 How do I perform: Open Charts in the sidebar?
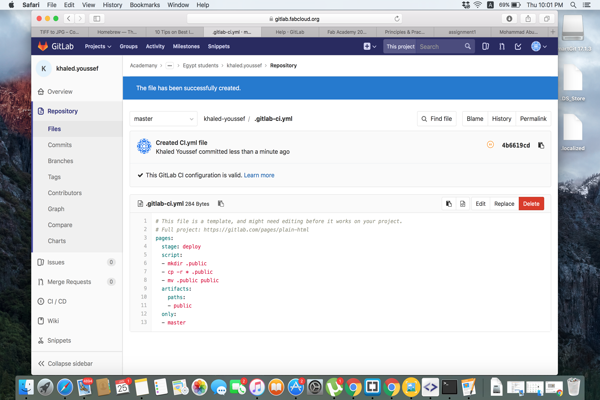pyautogui.click(x=57, y=241)
